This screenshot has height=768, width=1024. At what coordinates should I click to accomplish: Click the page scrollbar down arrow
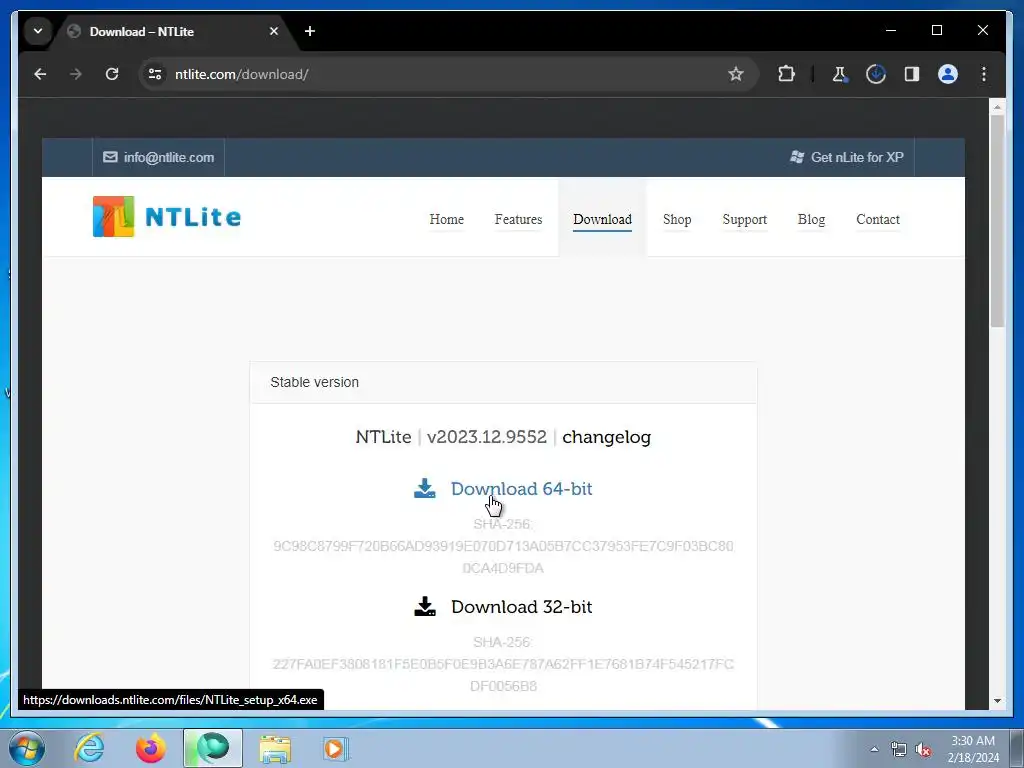[x=997, y=701]
